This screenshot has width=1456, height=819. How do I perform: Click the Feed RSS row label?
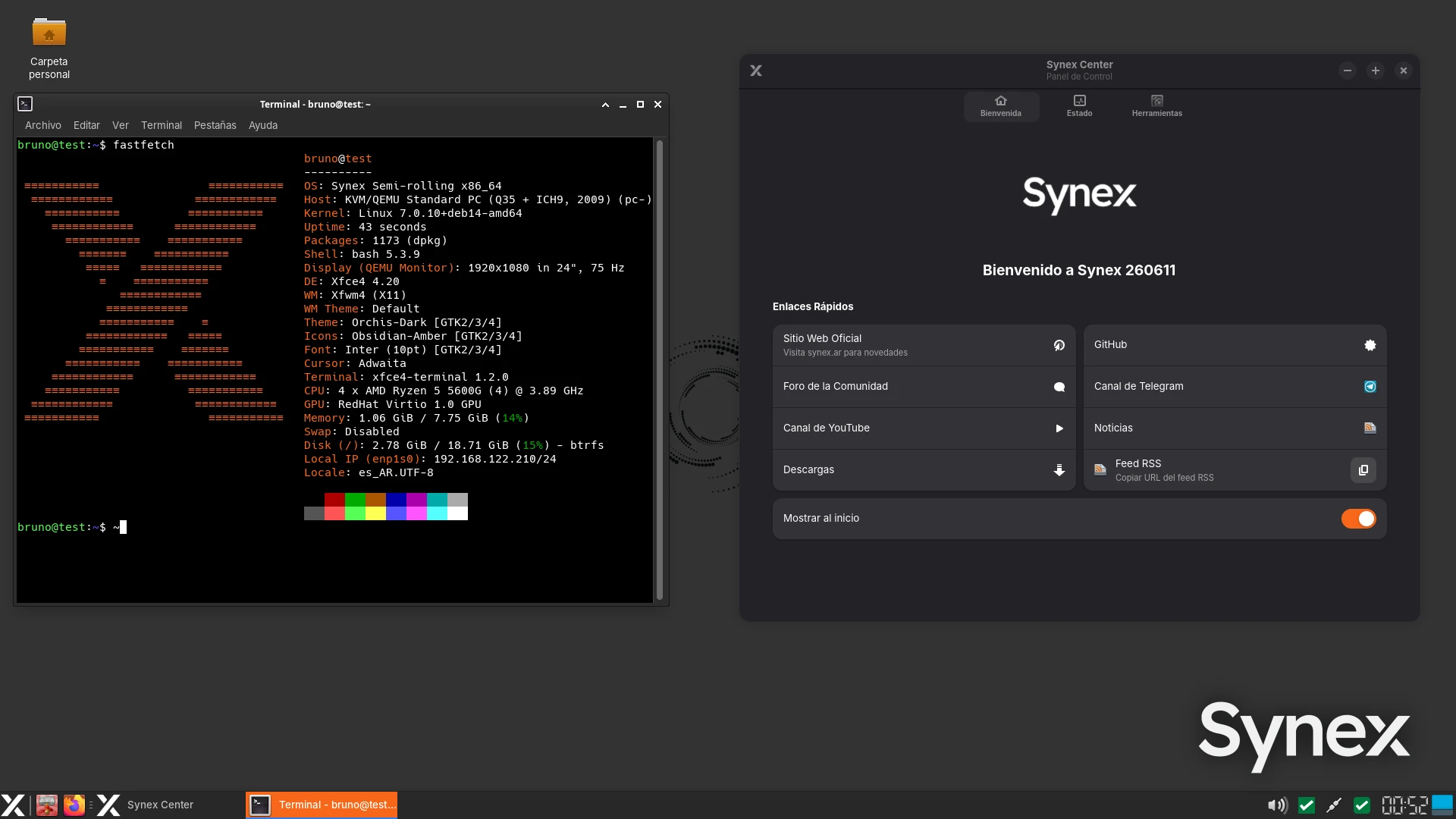pos(1137,463)
